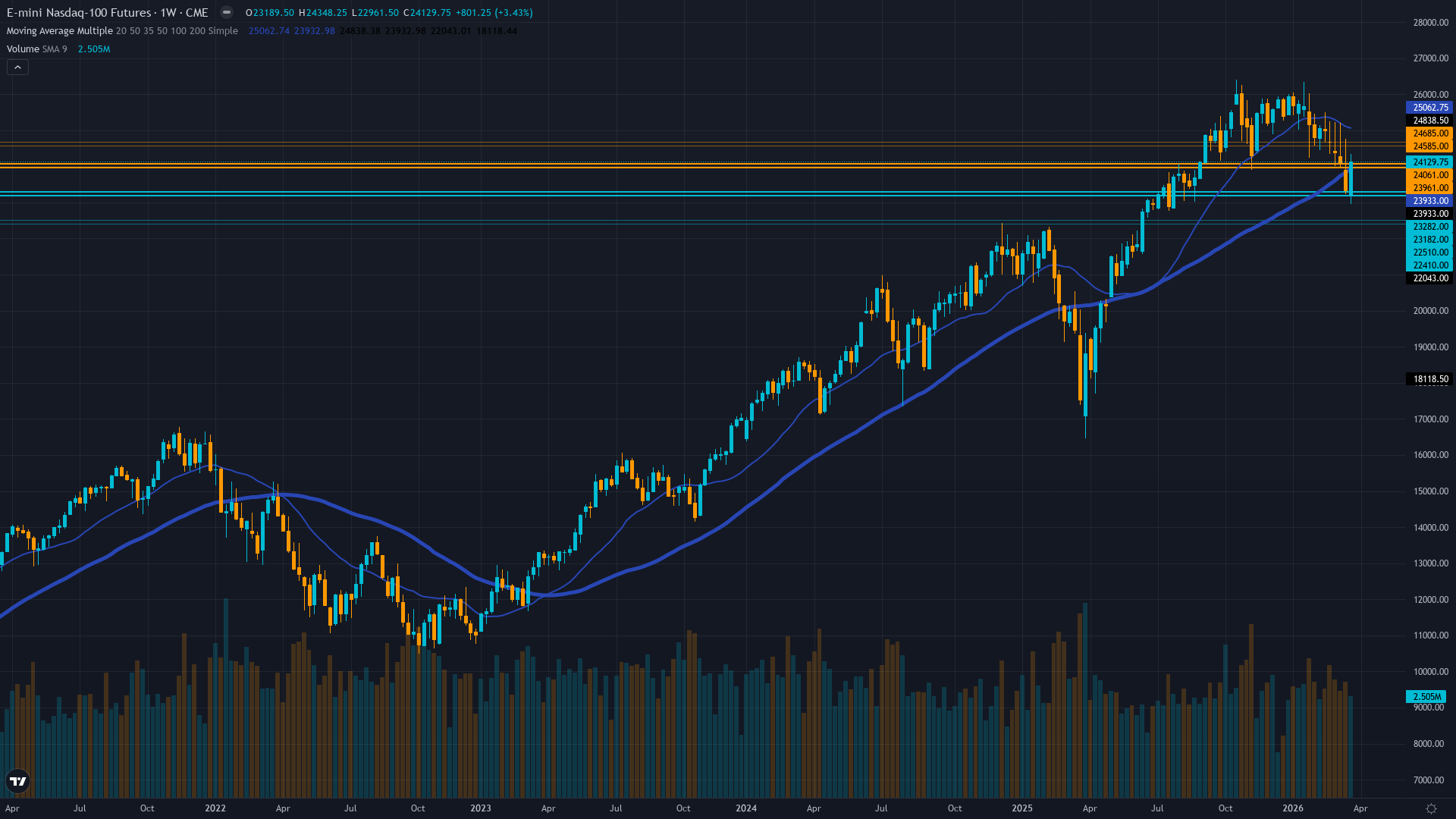Click the cyan 23182.00 price label
This screenshot has width=1456, height=819.
(1429, 240)
